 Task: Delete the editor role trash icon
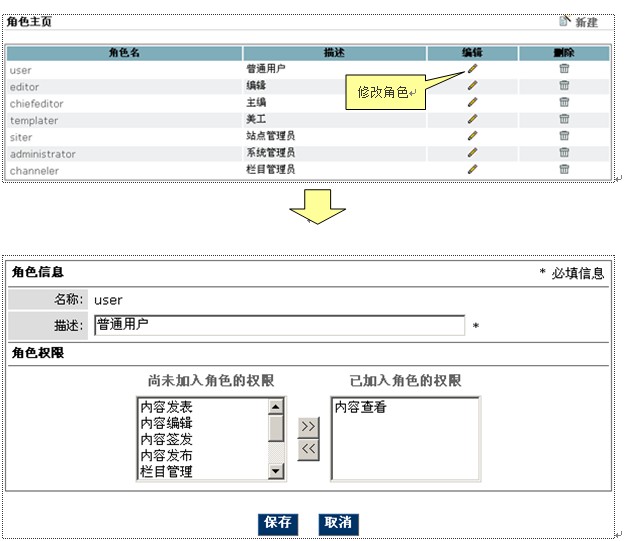(564, 85)
